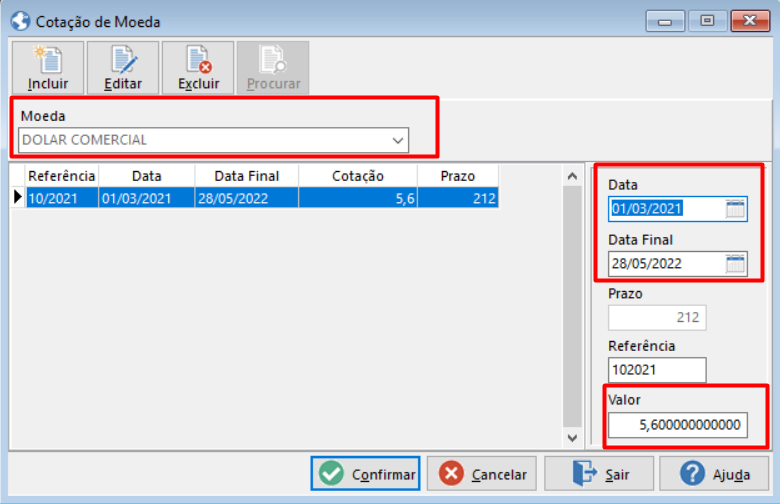Exit the window with Sair button
This screenshot has width=780, height=504.
tap(599, 474)
